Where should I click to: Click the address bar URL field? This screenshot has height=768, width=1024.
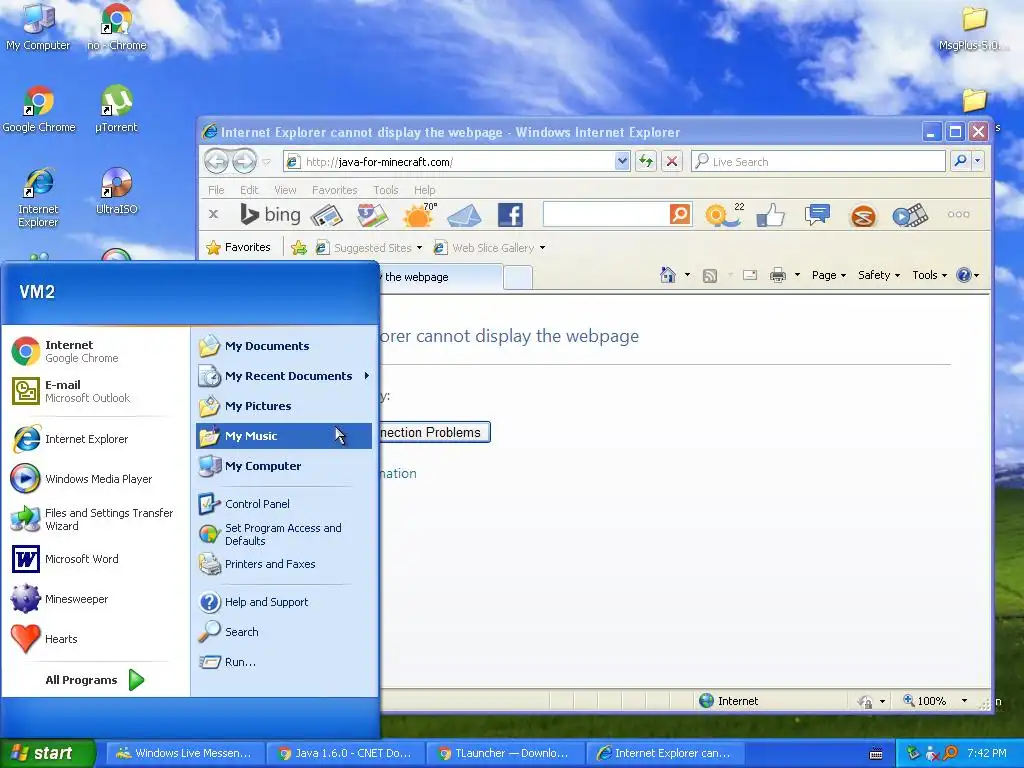(x=451, y=161)
